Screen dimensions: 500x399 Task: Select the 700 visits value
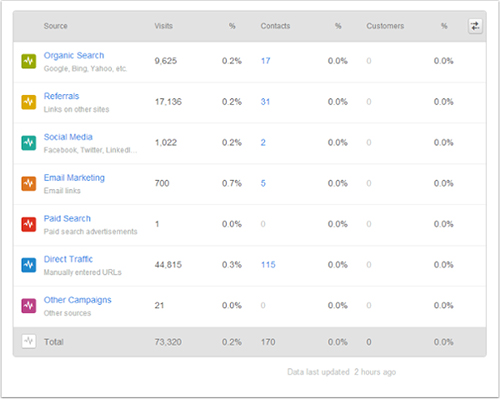click(162, 183)
